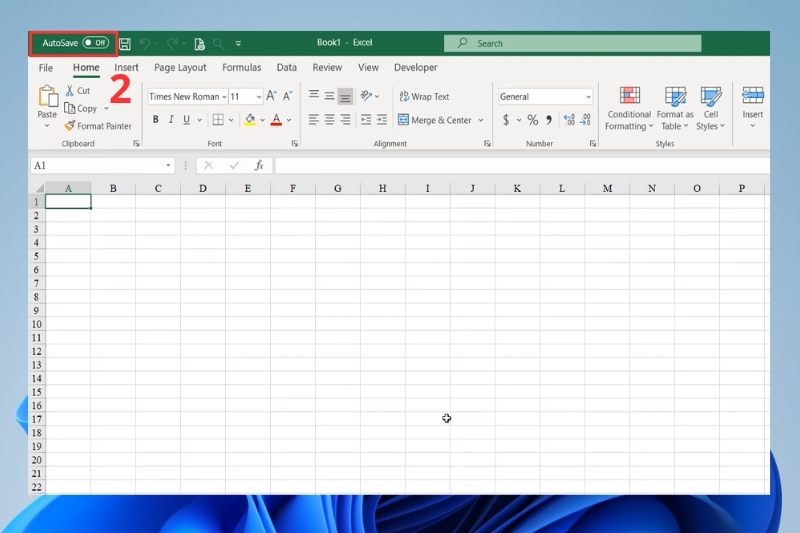Click the Redo arrow icon

pos(172,44)
